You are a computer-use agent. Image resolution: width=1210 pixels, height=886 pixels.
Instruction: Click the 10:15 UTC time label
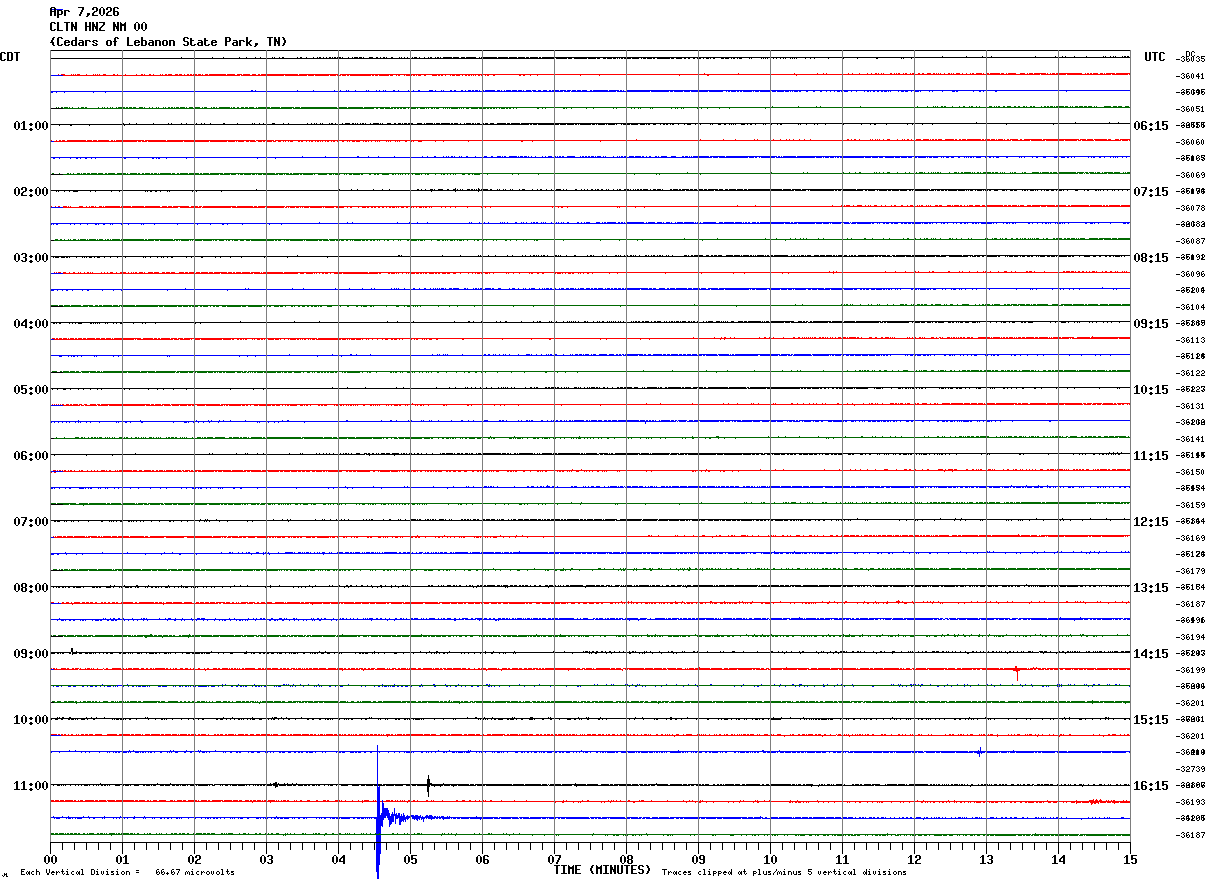click(1151, 390)
